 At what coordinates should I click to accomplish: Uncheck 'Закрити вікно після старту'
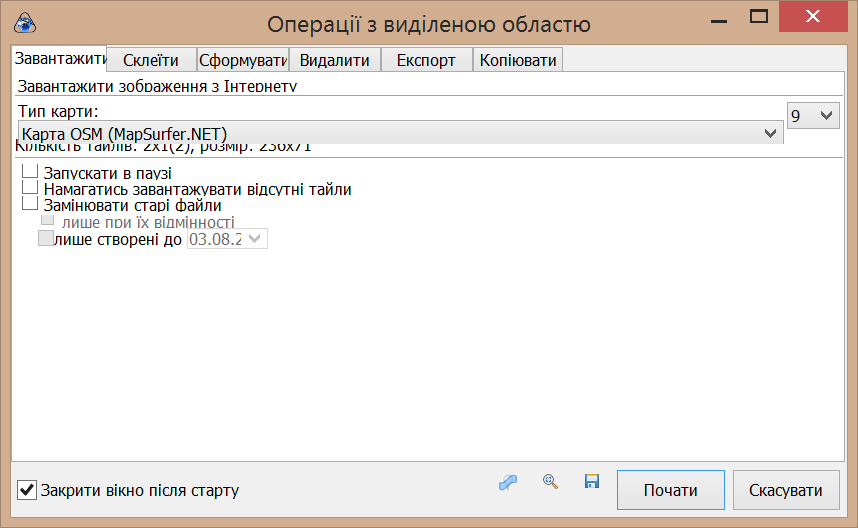click(28, 490)
